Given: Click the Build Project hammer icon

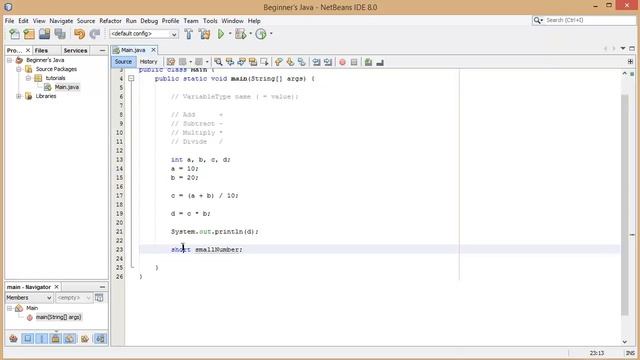Looking at the screenshot, I should coord(189,34).
